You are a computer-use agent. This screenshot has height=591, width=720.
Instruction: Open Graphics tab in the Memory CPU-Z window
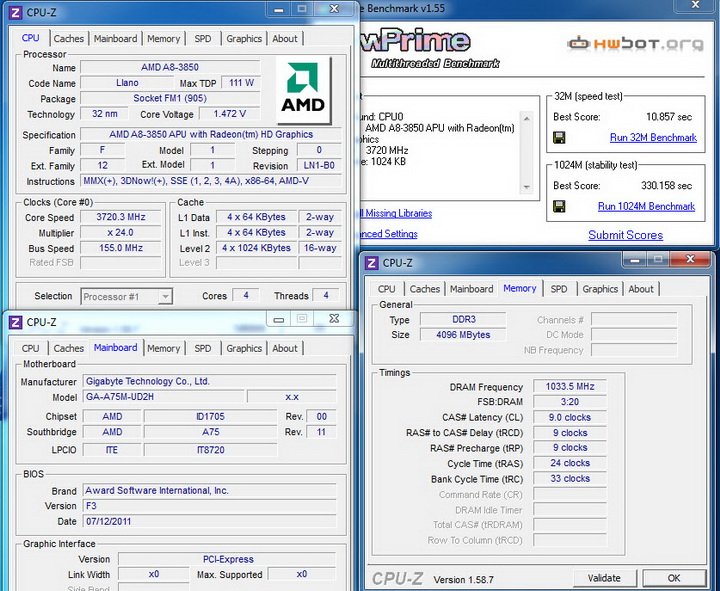coord(600,289)
